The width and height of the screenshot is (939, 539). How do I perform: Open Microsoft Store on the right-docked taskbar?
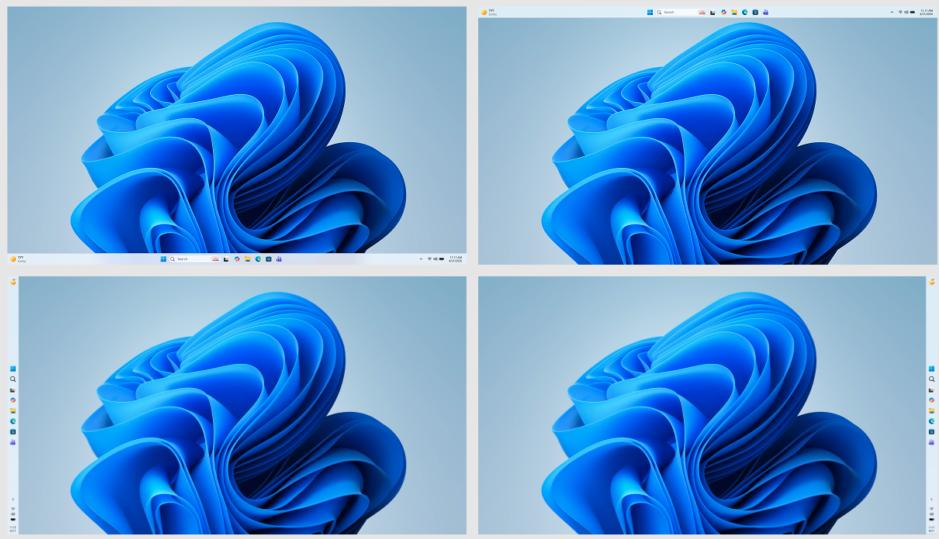932,432
